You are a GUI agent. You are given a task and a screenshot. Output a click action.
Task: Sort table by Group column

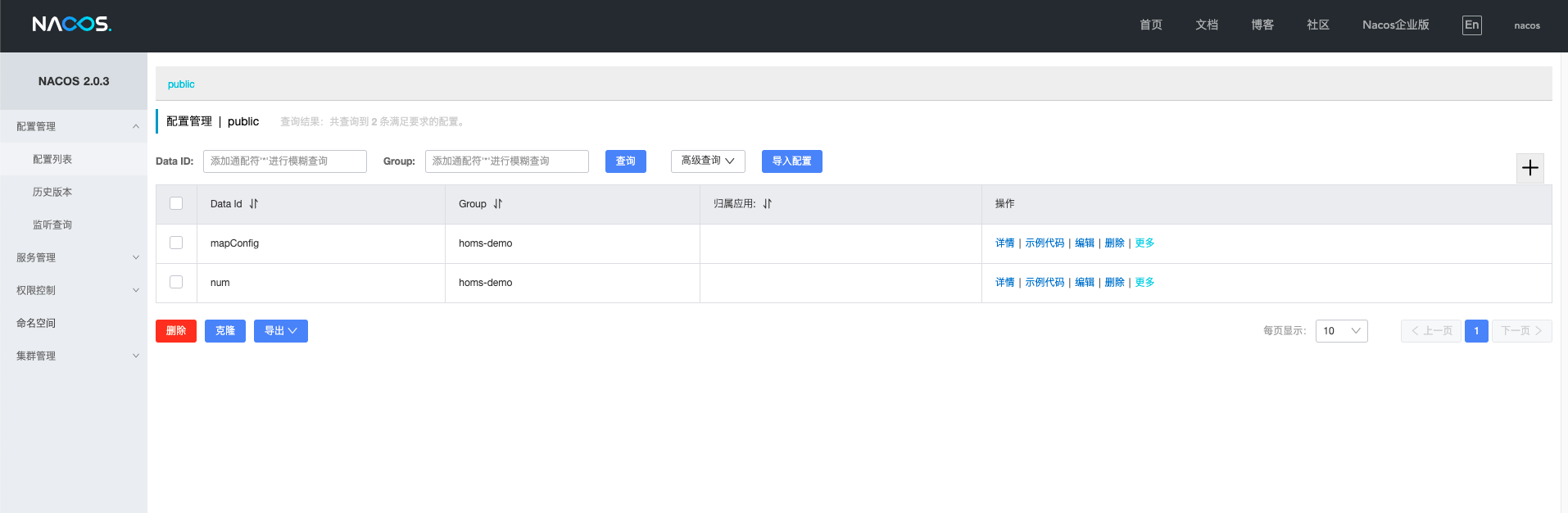498,204
